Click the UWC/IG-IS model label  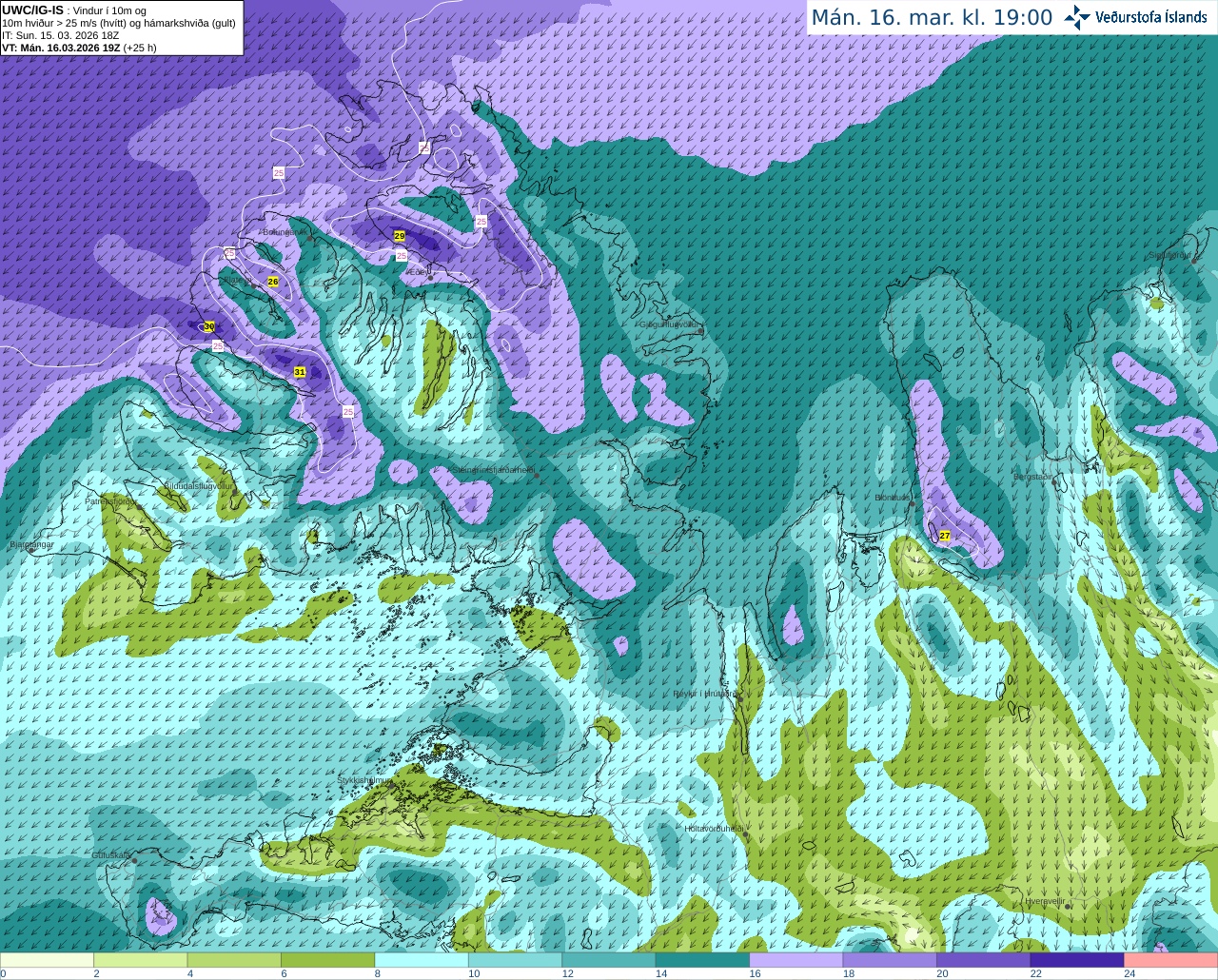click(x=32, y=10)
